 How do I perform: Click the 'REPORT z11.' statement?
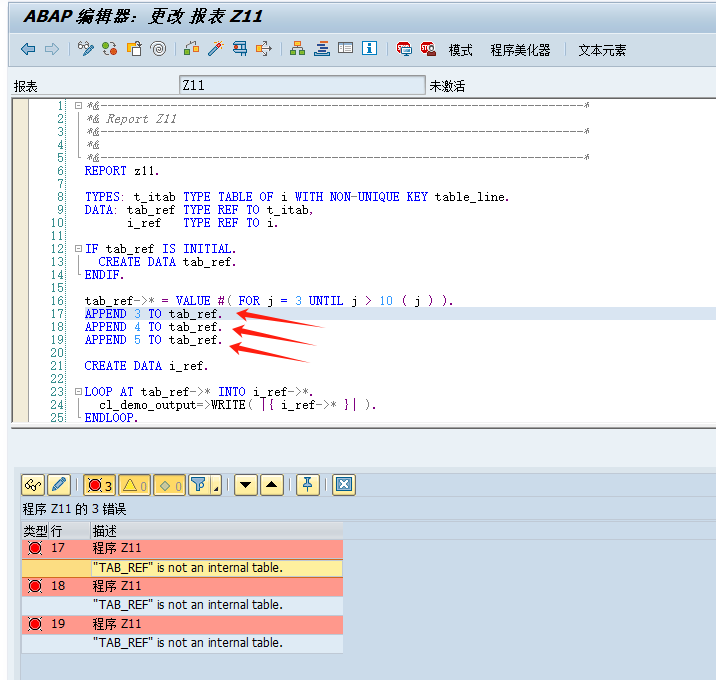pyautogui.click(x=122, y=171)
